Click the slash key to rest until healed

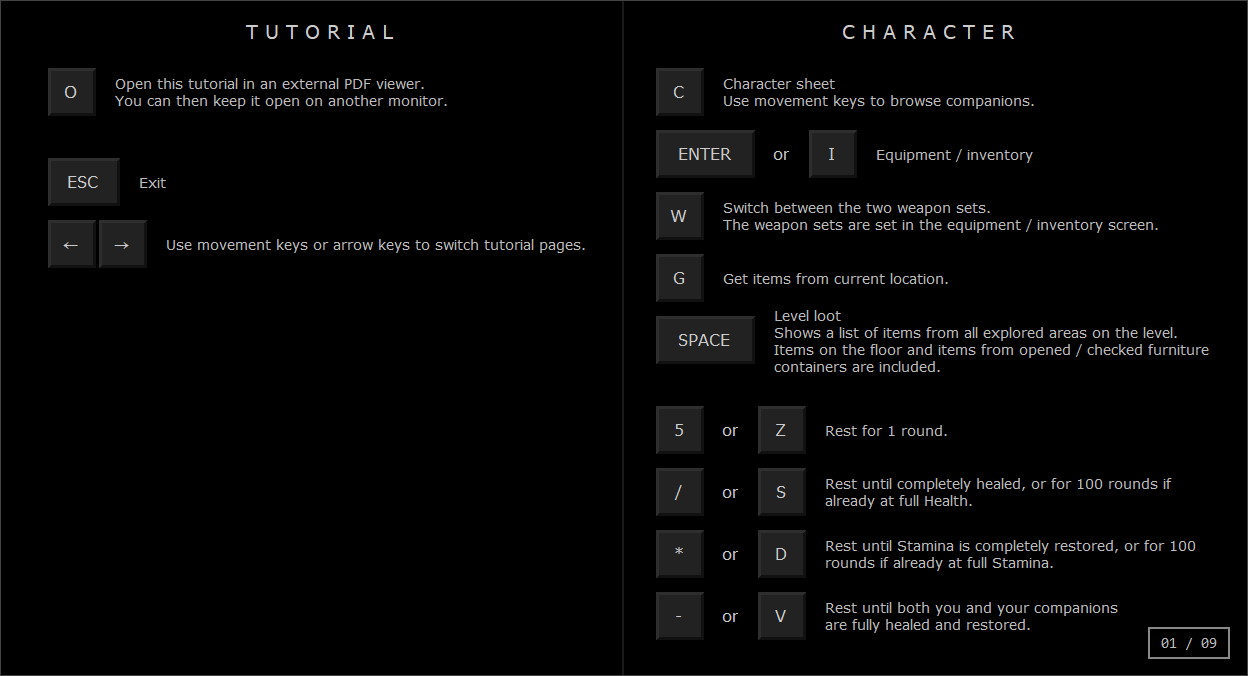679,492
